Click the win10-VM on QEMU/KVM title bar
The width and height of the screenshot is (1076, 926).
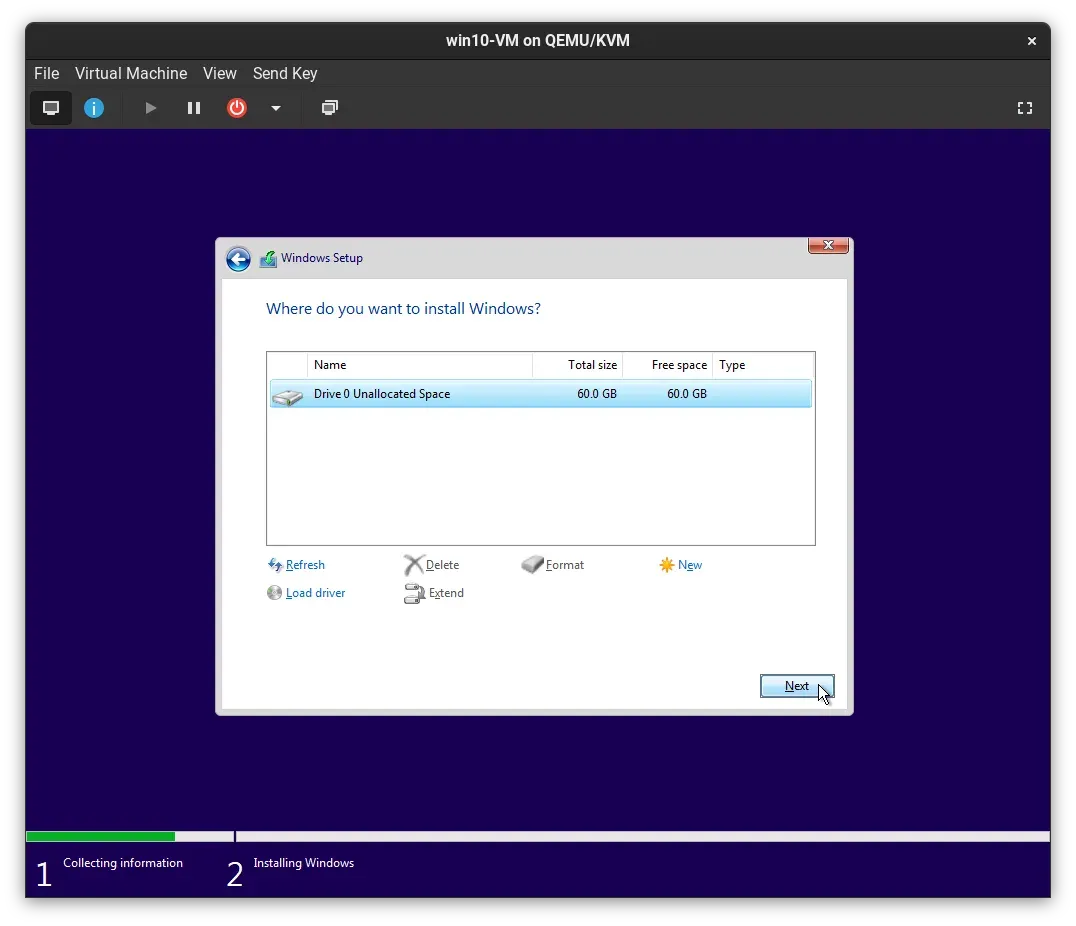coord(537,40)
